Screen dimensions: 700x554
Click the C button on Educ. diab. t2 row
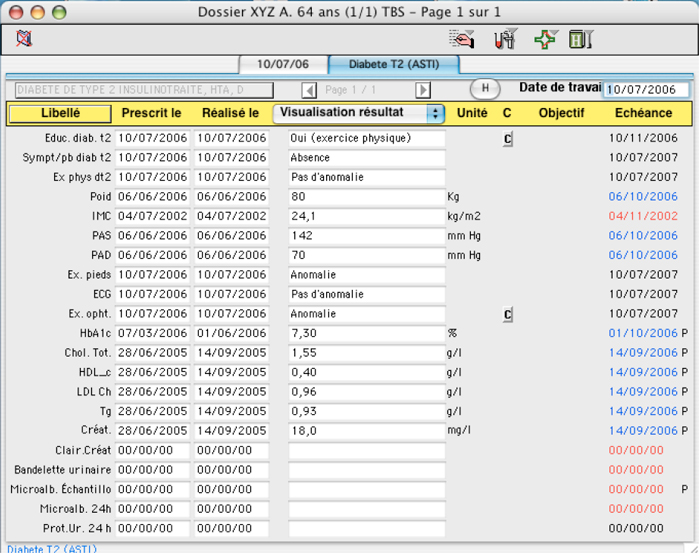pos(508,139)
